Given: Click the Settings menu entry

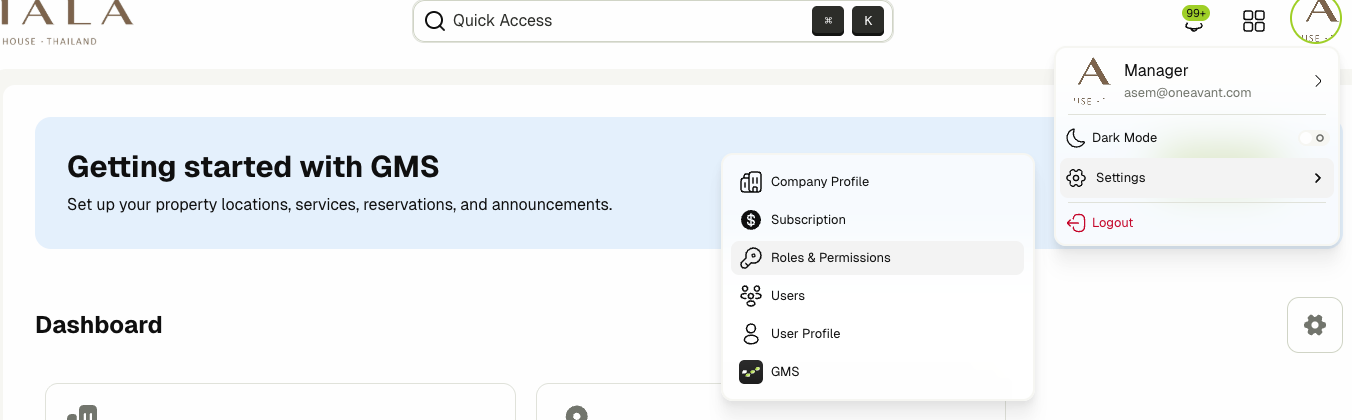Looking at the screenshot, I should point(1197,178).
